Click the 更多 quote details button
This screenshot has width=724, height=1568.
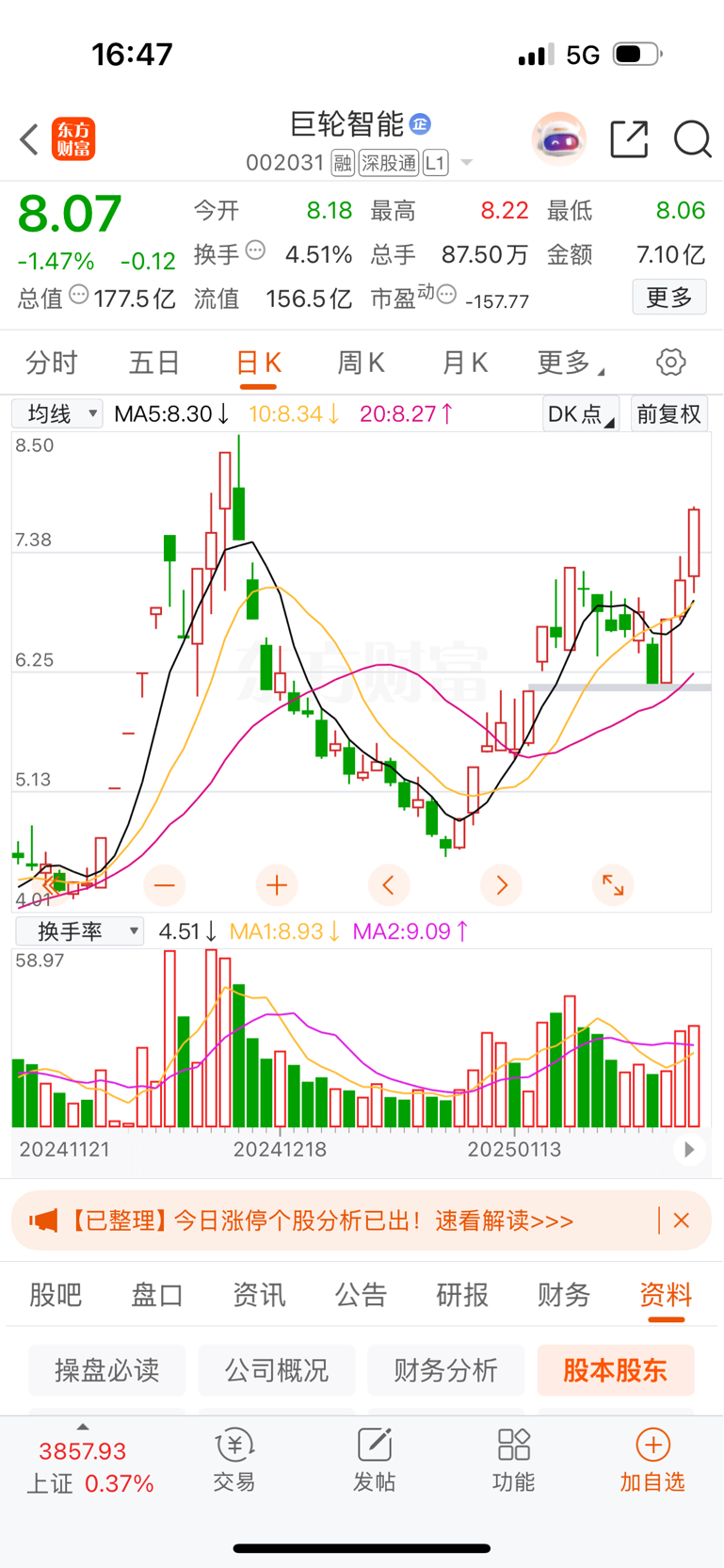pyautogui.click(x=669, y=298)
